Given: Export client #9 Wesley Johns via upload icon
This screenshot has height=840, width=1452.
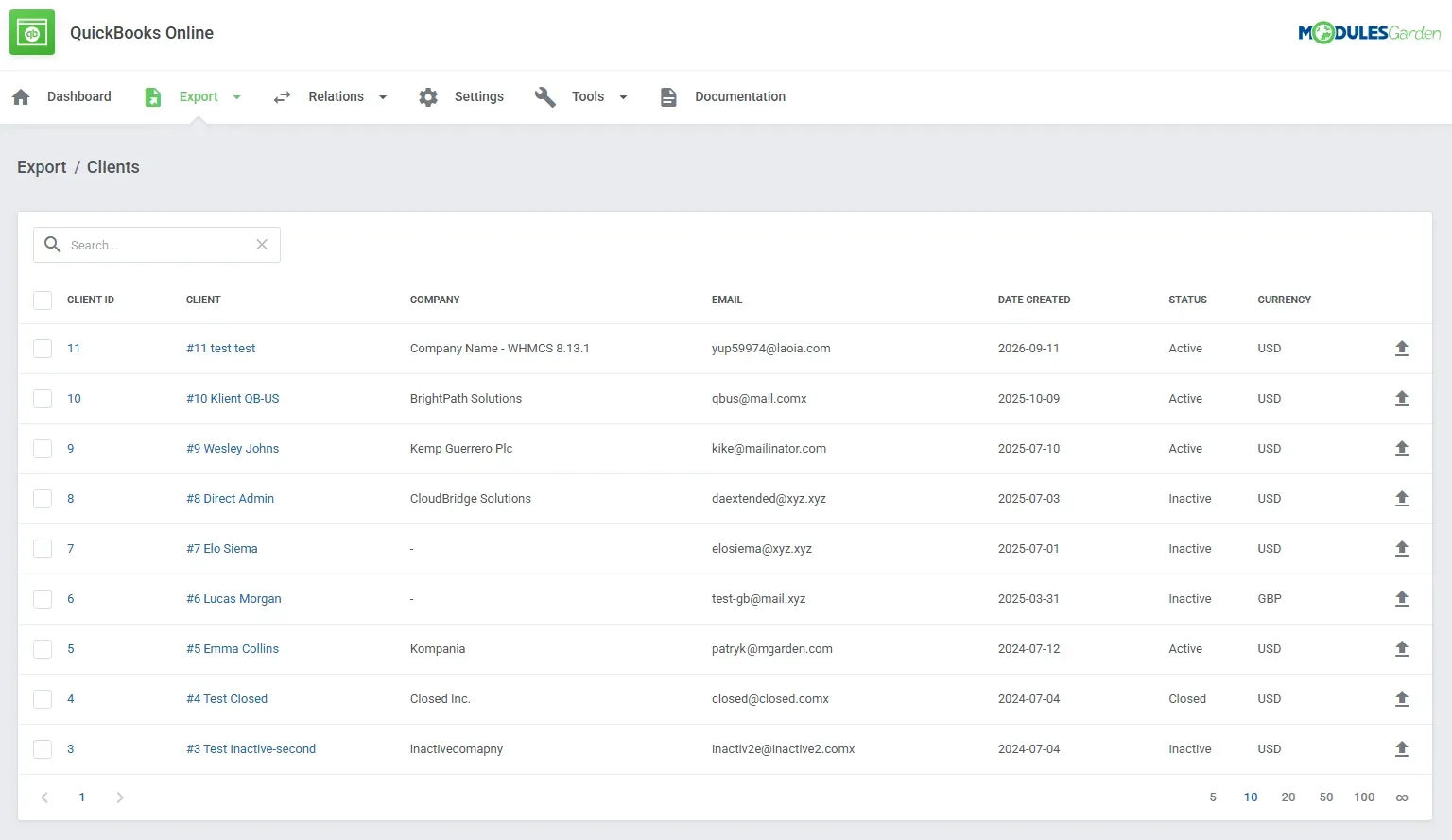Looking at the screenshot, I should pyautogui.click(x=1402, y=449).
